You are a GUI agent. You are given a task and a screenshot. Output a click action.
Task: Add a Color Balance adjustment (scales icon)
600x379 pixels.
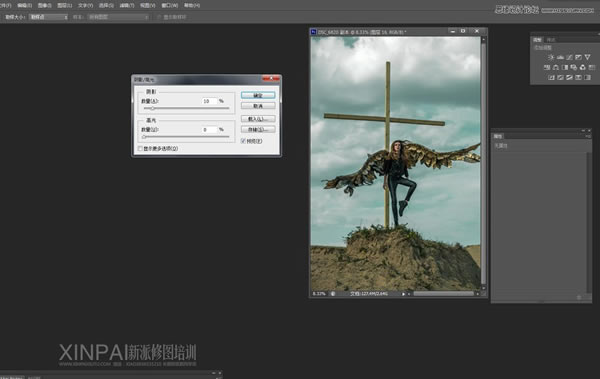pyautogui.click(x=556, y=67)
